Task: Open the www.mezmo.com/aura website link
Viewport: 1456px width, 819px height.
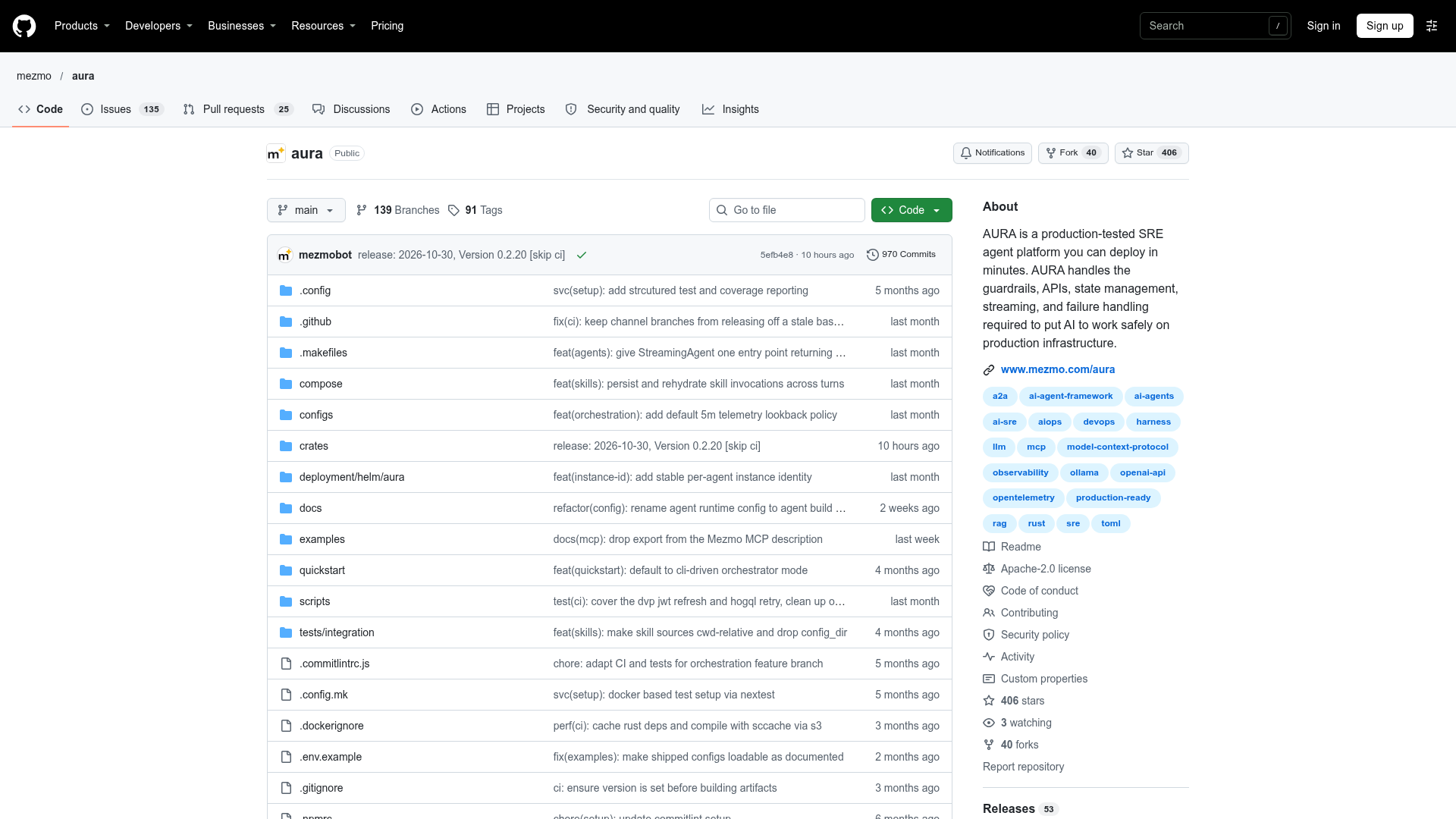Action: pyautogui.click(x=1058, y=370)
